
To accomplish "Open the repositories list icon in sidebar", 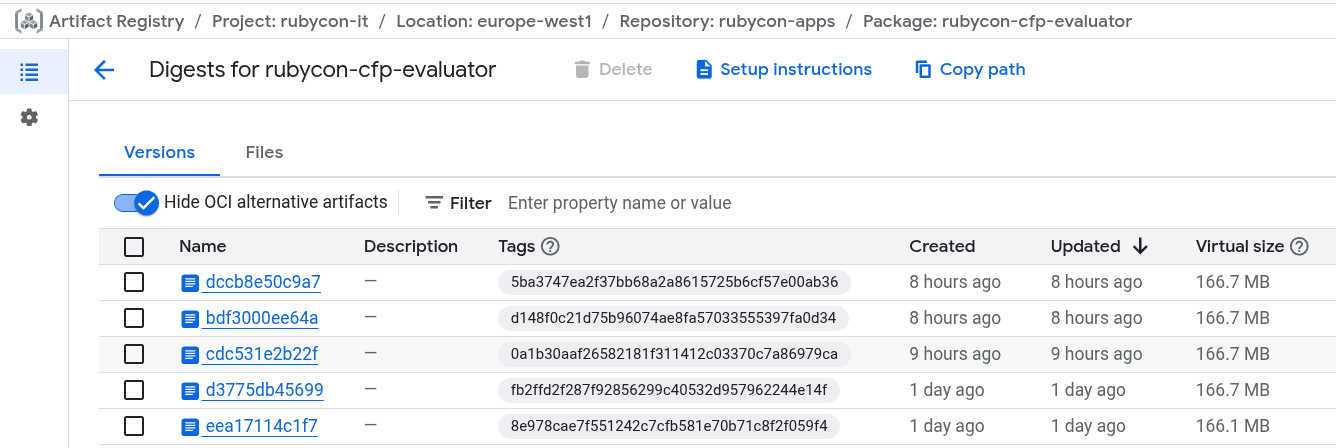I will 29,72.
